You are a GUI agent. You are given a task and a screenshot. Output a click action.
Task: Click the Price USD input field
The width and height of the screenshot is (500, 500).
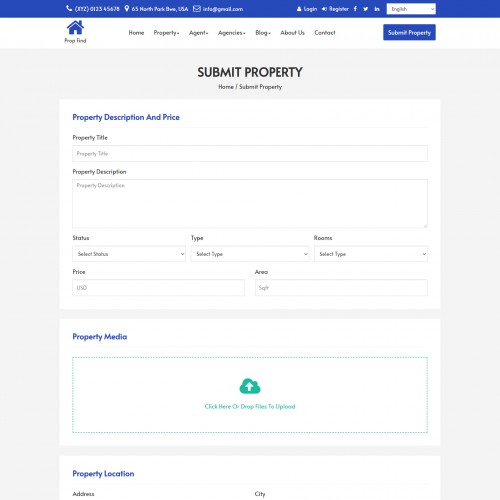point(159,288)
